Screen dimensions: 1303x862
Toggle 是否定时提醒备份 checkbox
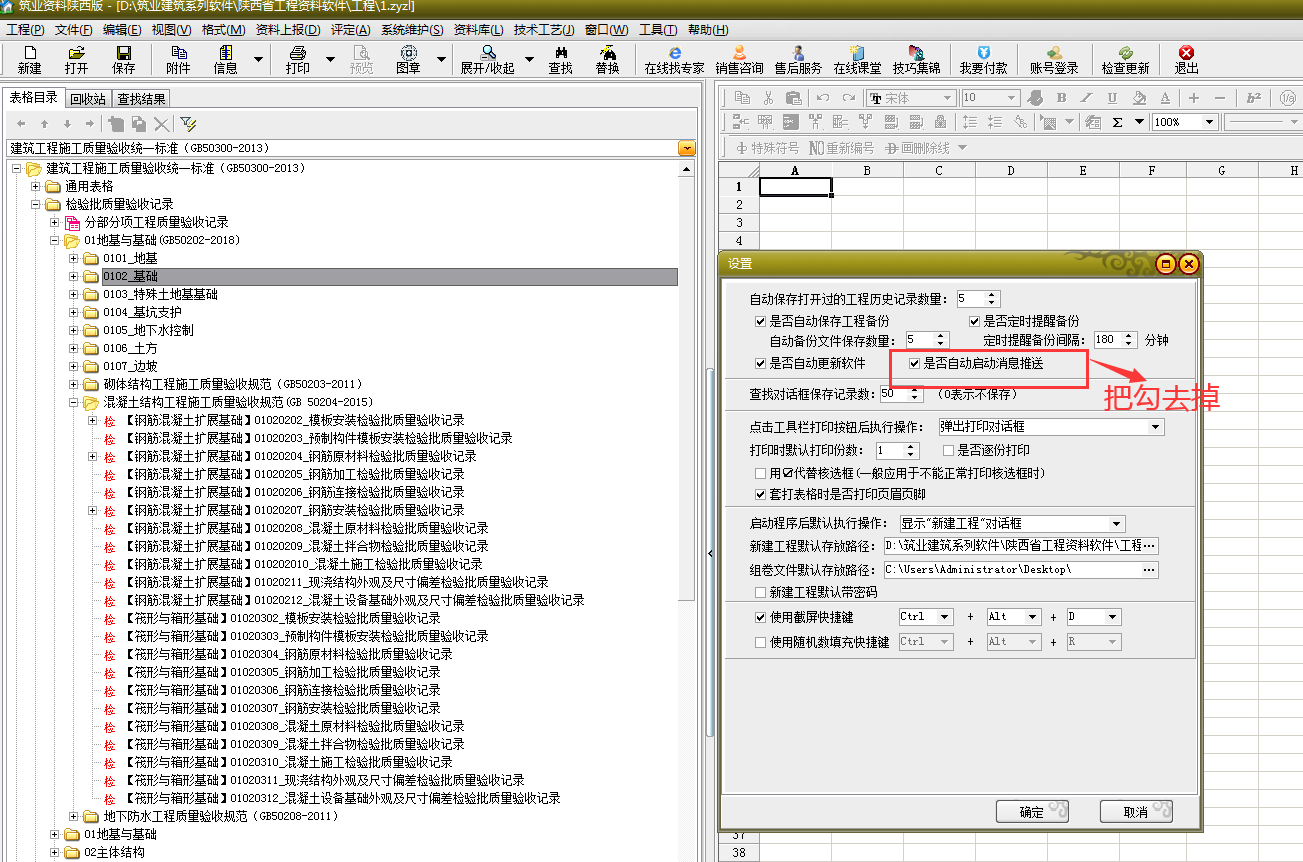pyautogui.click(x=976, y=322)
